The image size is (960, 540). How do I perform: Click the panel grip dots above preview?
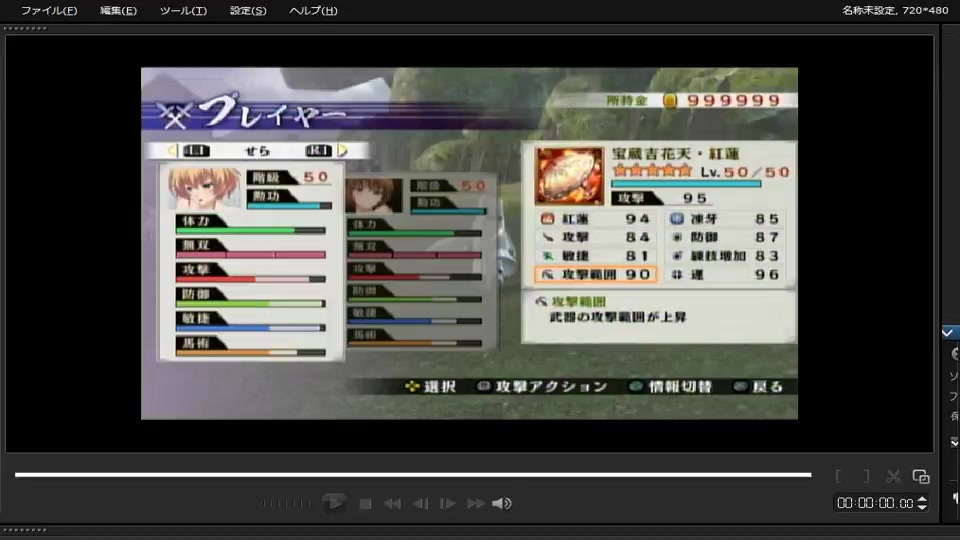tap(25, 28)
